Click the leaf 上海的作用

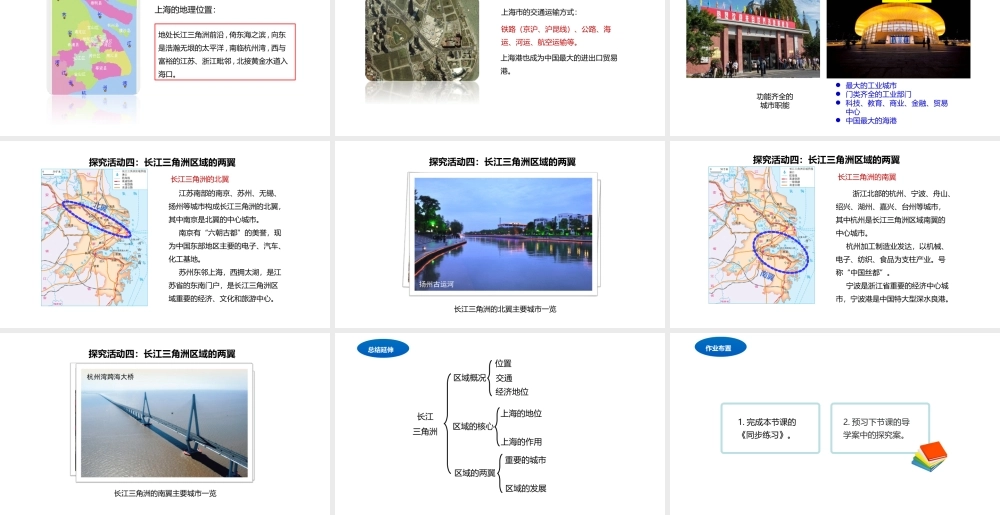tap(521, 442)
